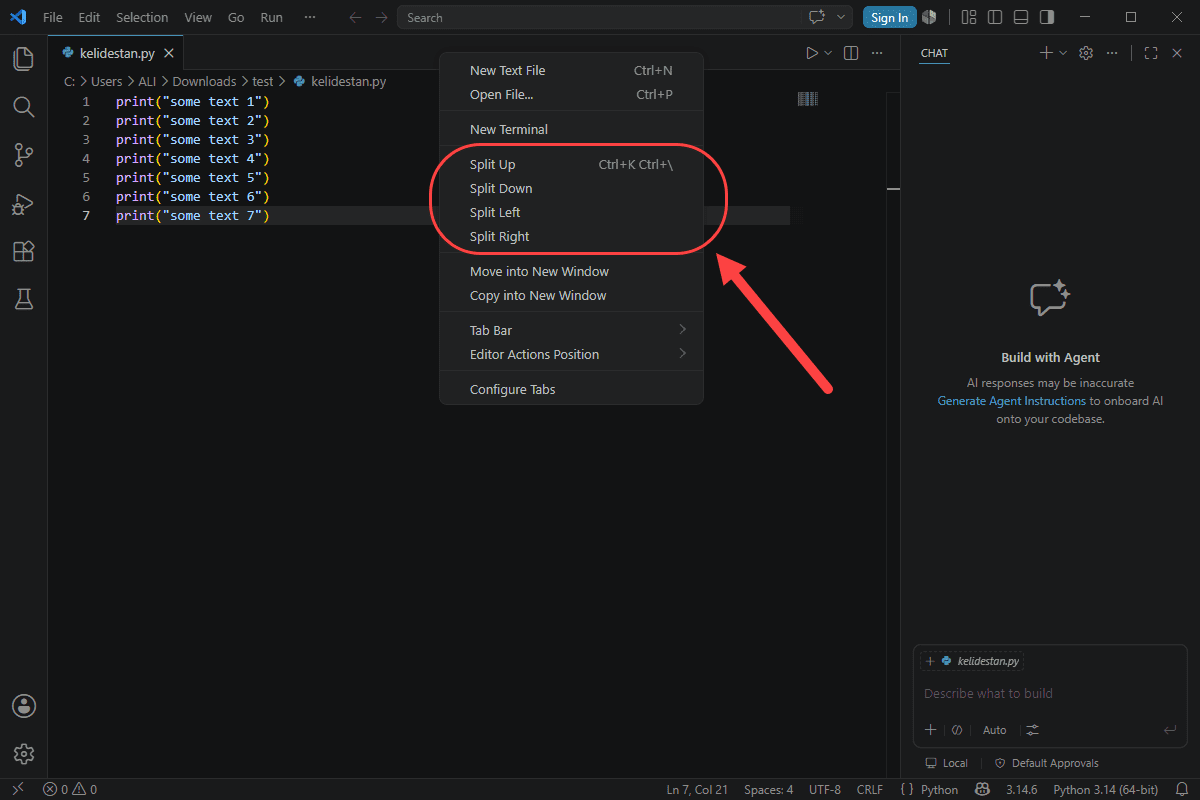The image size is (1200, 800).
Task: Toggle the bottom panel layout button
Action: point(1020,17)
